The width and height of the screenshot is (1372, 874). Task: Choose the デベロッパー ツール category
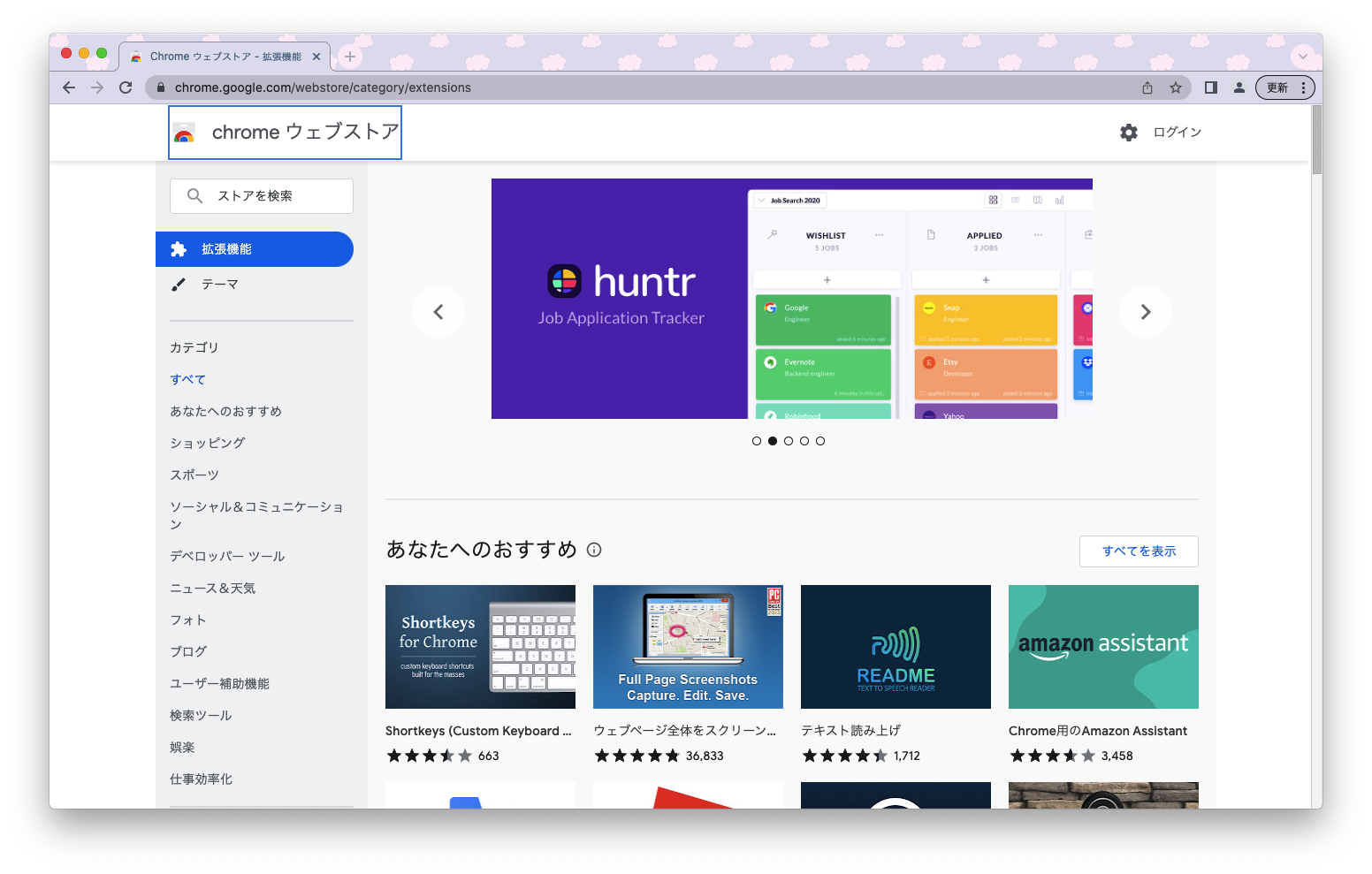[x=227, y=557]
